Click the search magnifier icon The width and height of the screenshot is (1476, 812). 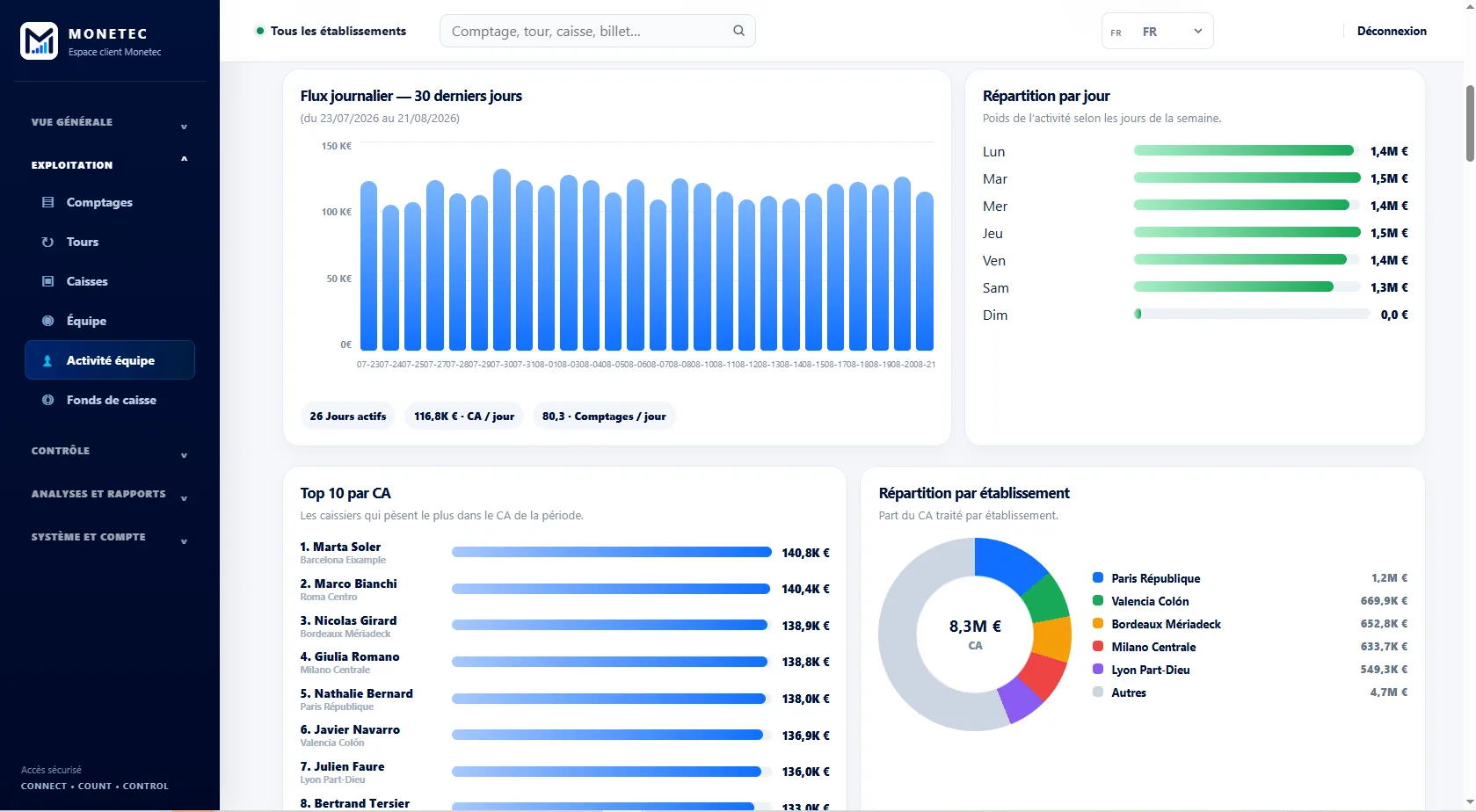[739, 31]
